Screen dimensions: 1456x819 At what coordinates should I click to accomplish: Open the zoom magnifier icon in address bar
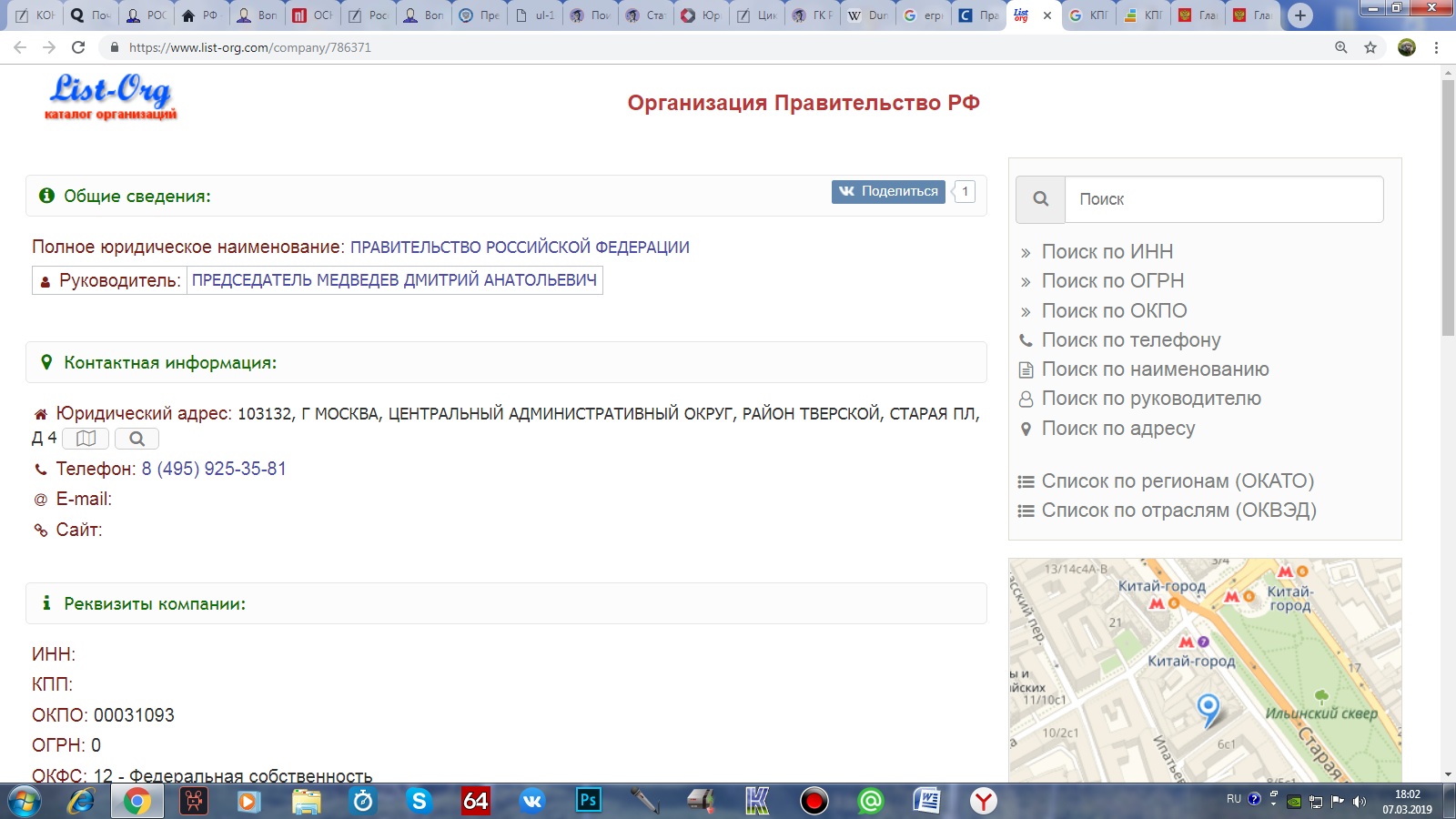1340,47
